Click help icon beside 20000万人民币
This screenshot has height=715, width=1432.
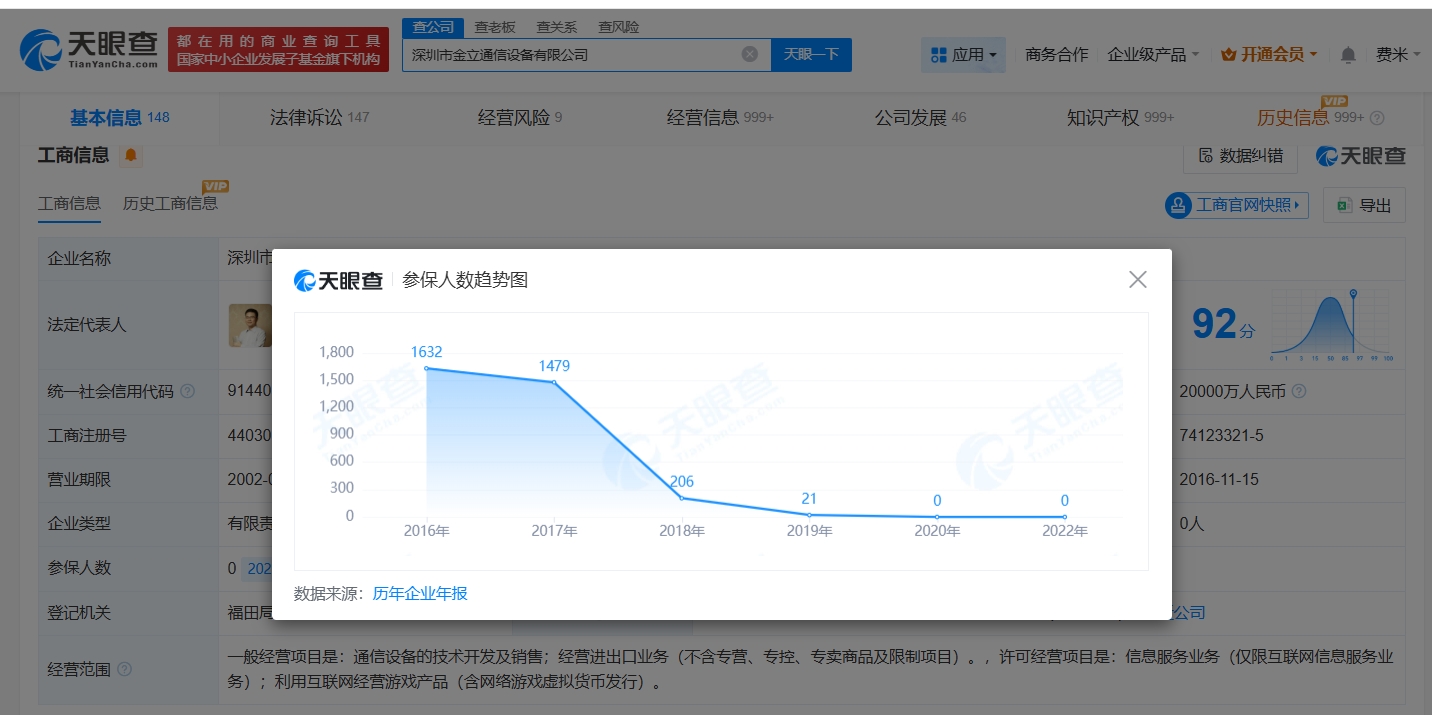1299,392
